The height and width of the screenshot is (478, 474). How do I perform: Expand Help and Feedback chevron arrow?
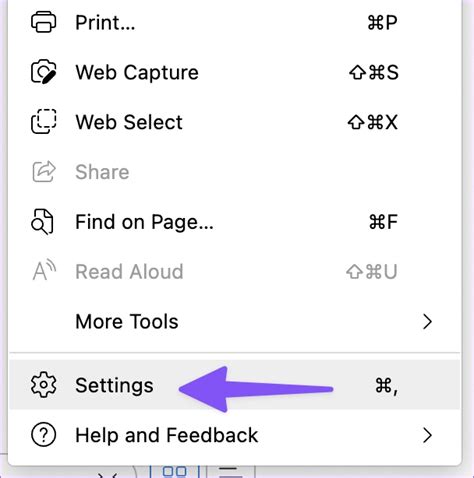(x=427, y=435)
